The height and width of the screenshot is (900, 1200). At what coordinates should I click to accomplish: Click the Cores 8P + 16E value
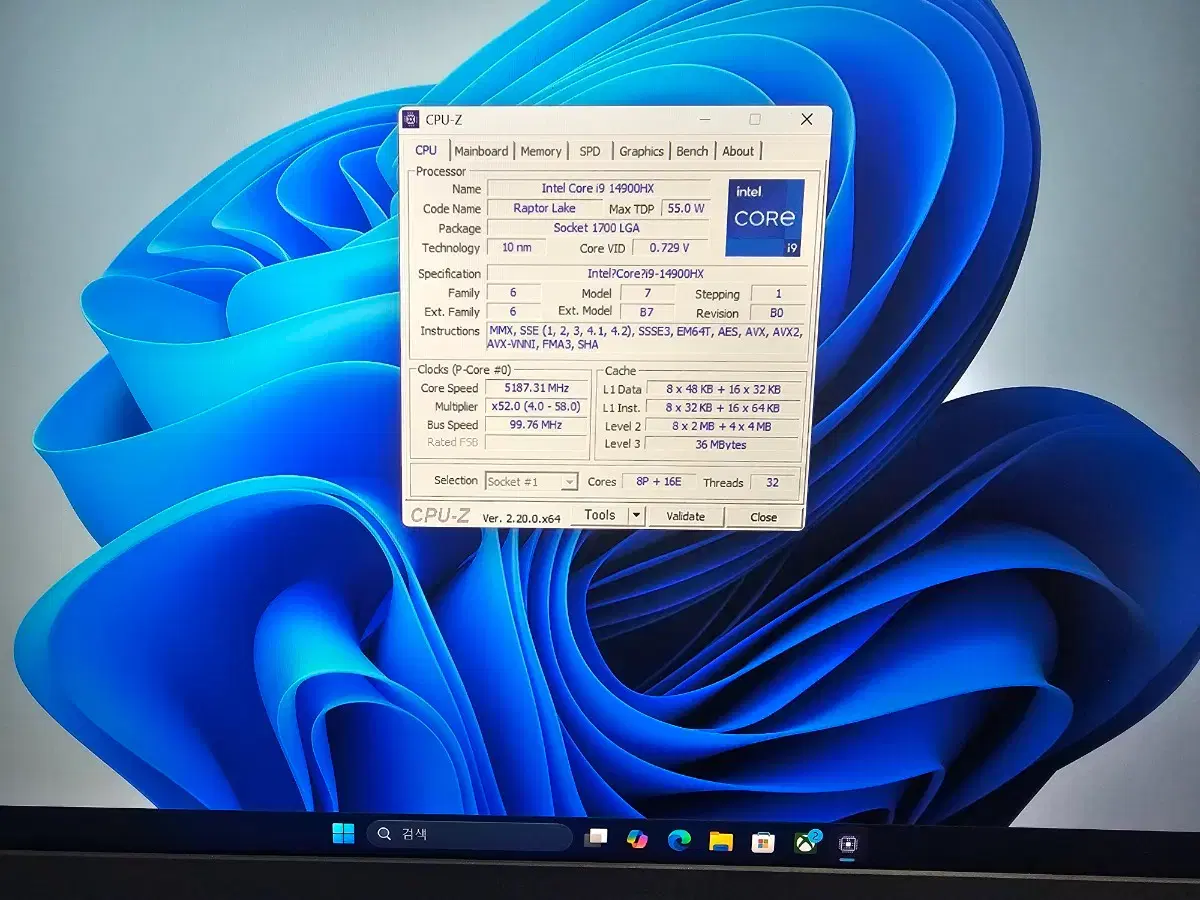point(658,482)
